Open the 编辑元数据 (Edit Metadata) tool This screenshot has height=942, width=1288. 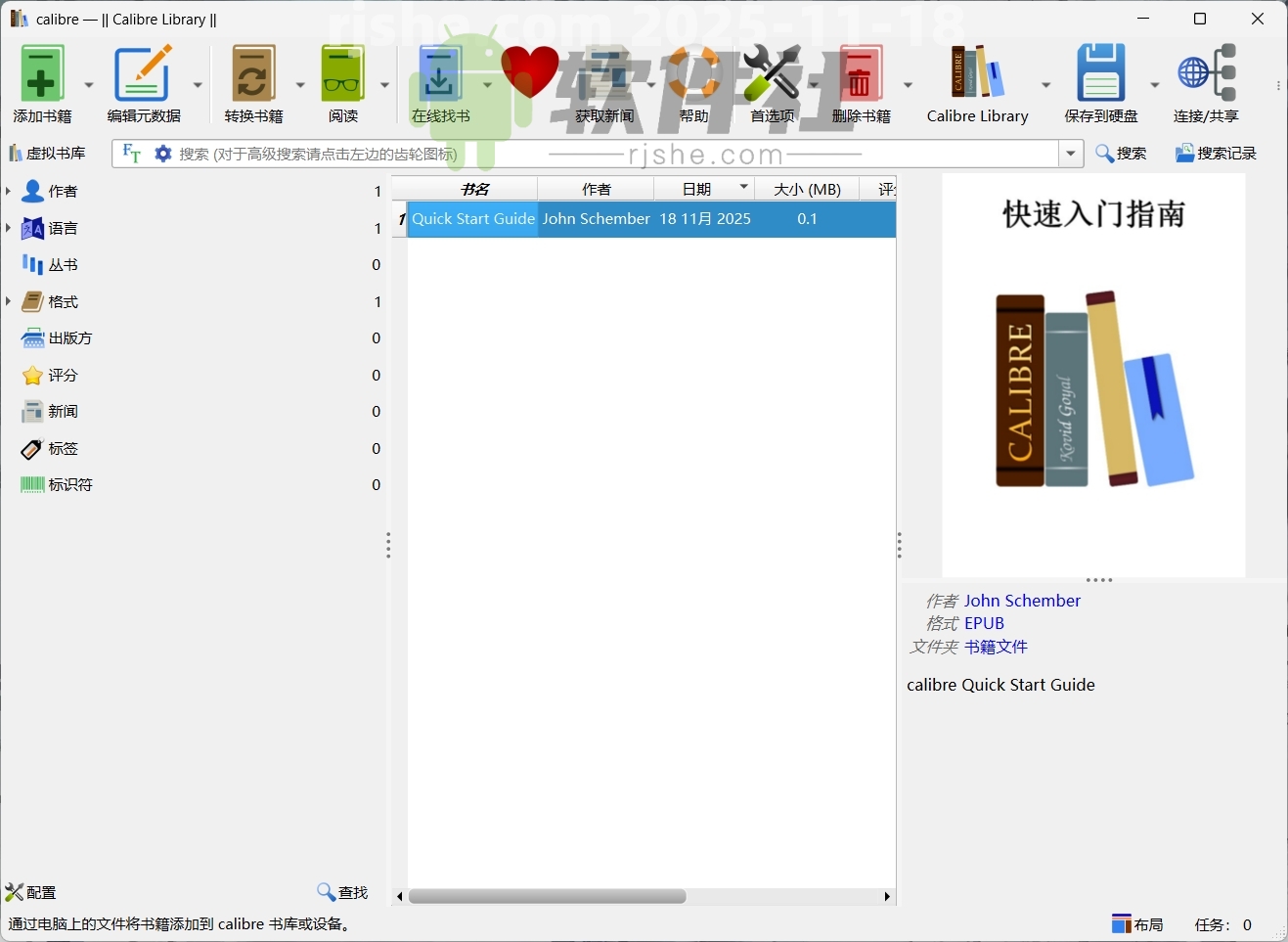(x=143, y=73)
